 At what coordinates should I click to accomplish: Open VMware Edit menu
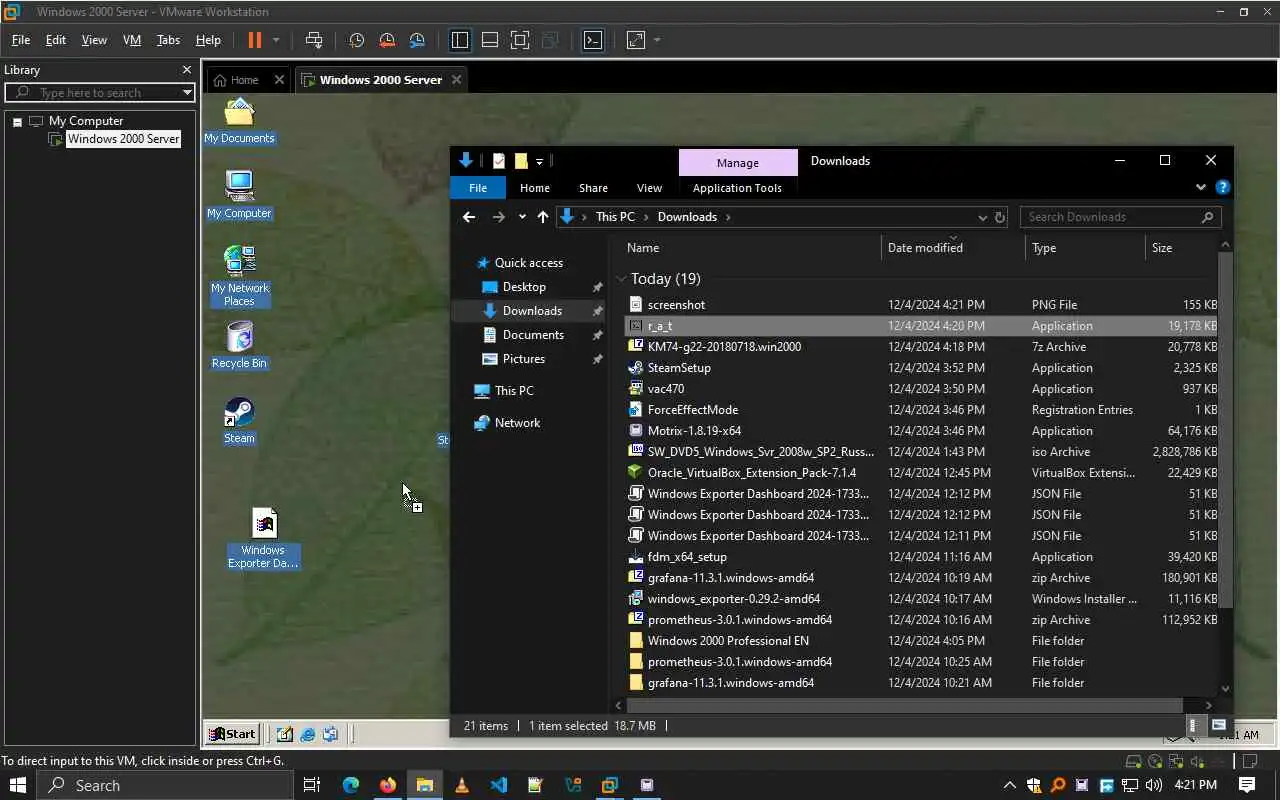56,40
